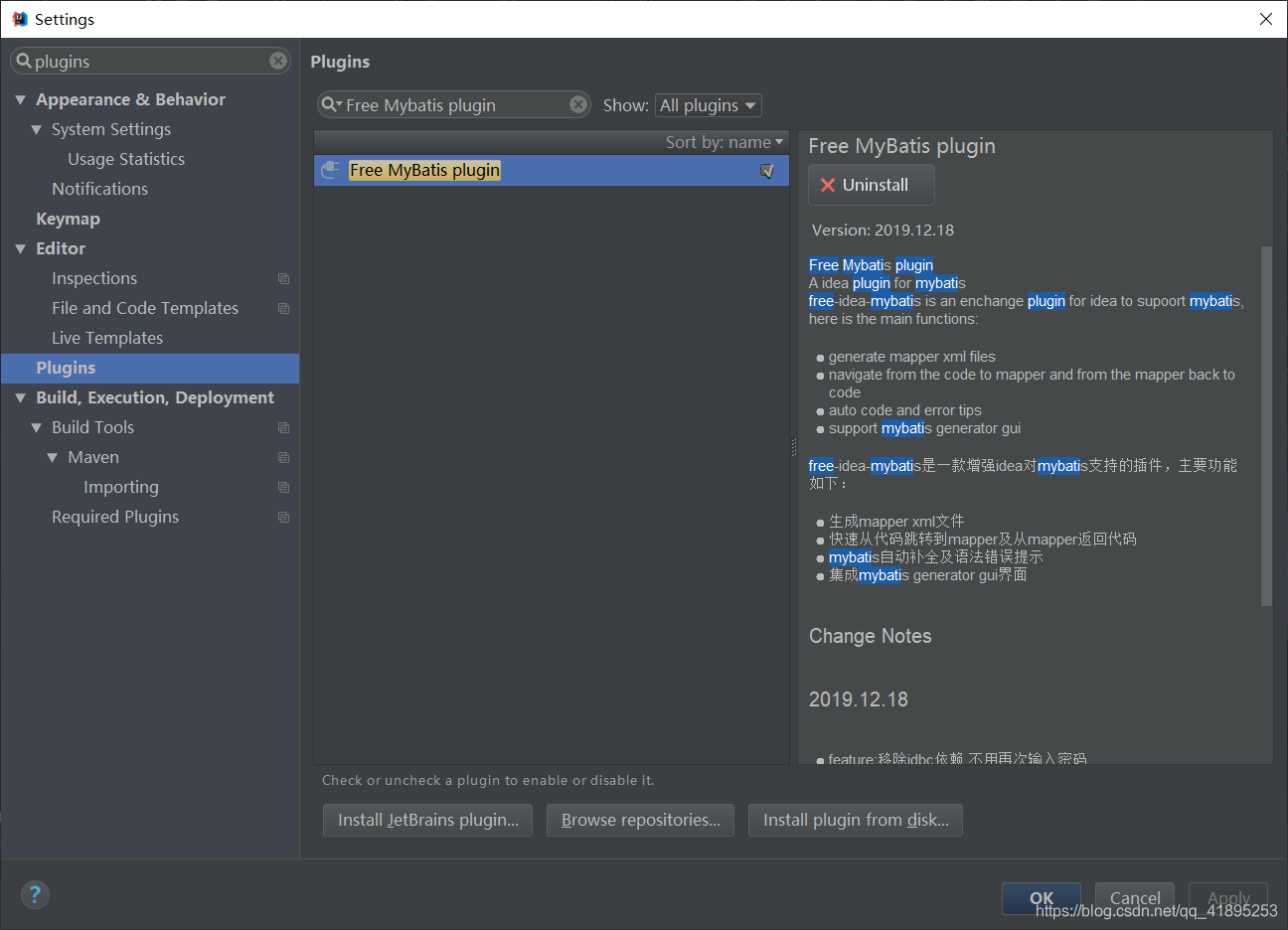Click the description panel vertical scrollbar
Image resolution: width=1288 pixels, height=930 pixels.
[x=1266, y=426]
